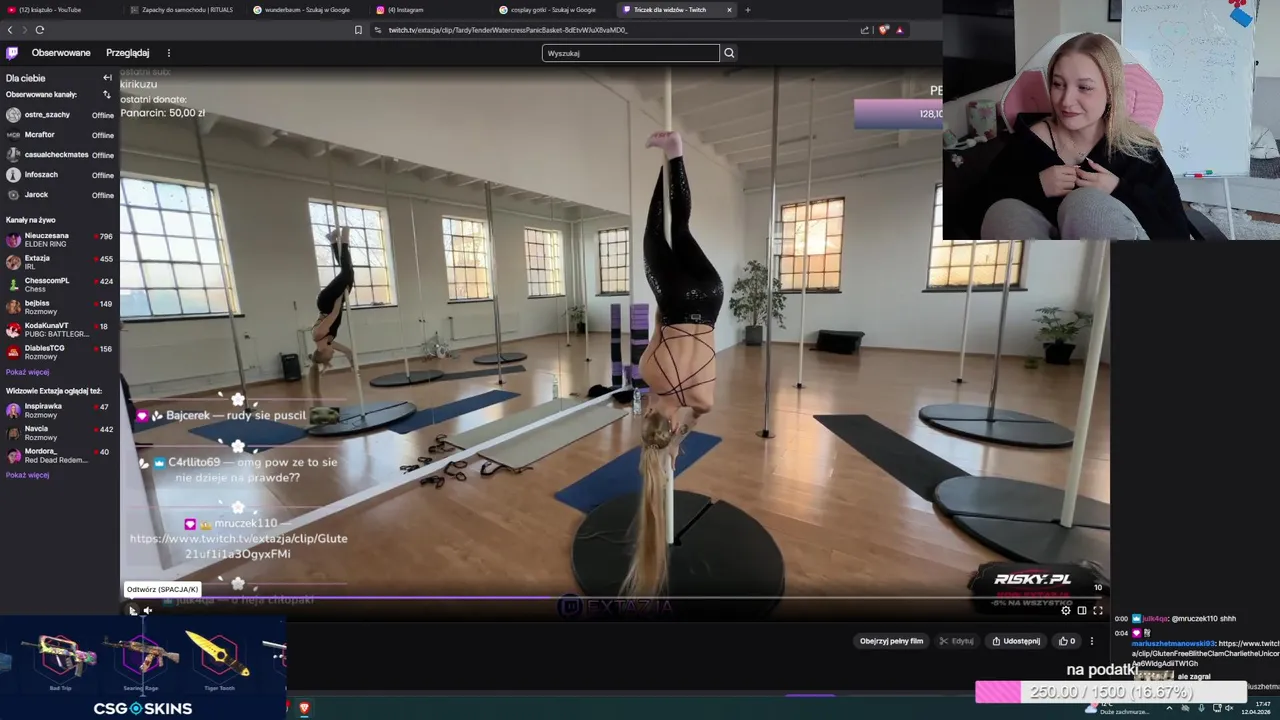Toggle theatre mode in player

[1082, 610]
